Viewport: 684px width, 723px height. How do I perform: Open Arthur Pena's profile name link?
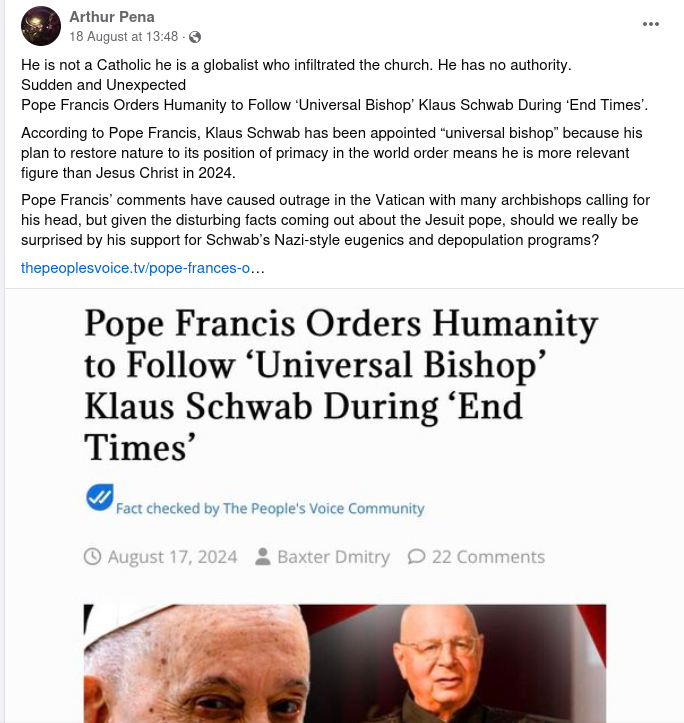coord(112,17)
